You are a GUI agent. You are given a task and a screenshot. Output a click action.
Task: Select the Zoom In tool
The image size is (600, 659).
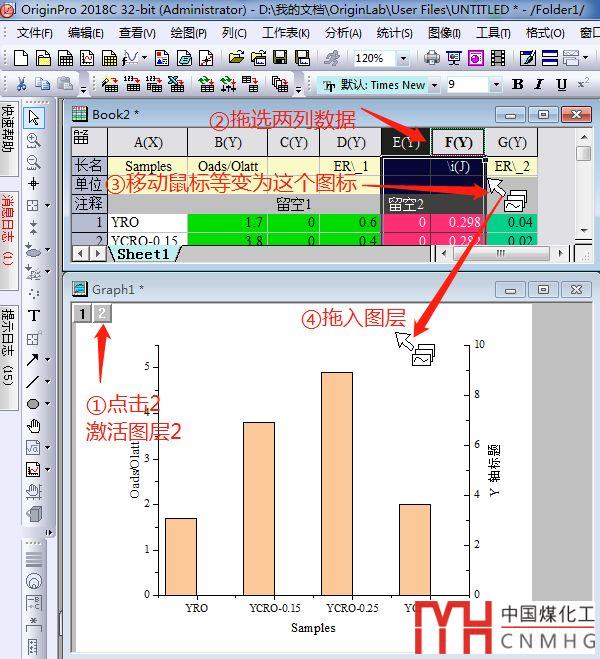click(34, 140)
